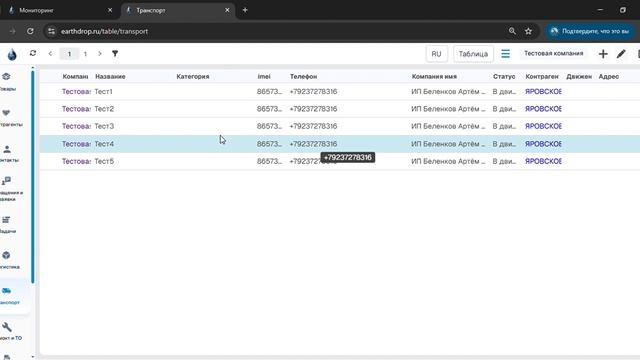Go to next table page arrow
The image size is (640, 360).
[100, 53]
